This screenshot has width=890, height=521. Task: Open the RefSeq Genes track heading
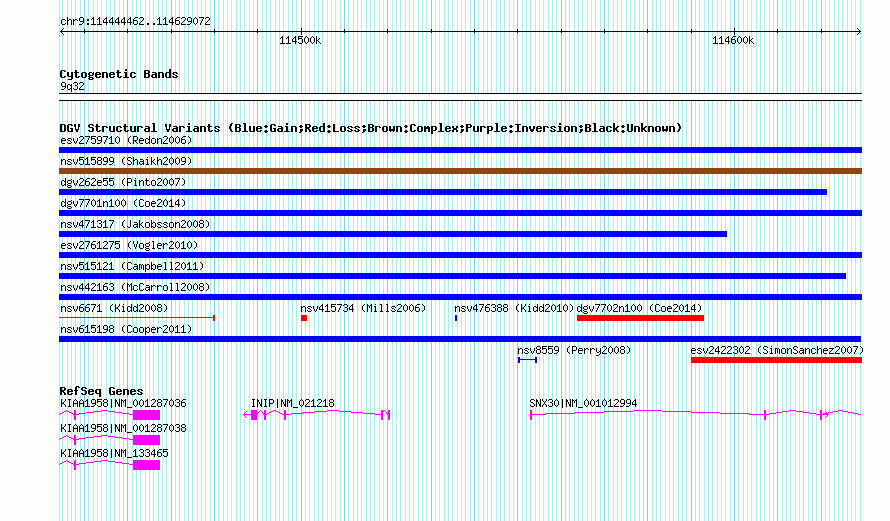point(101,391)
